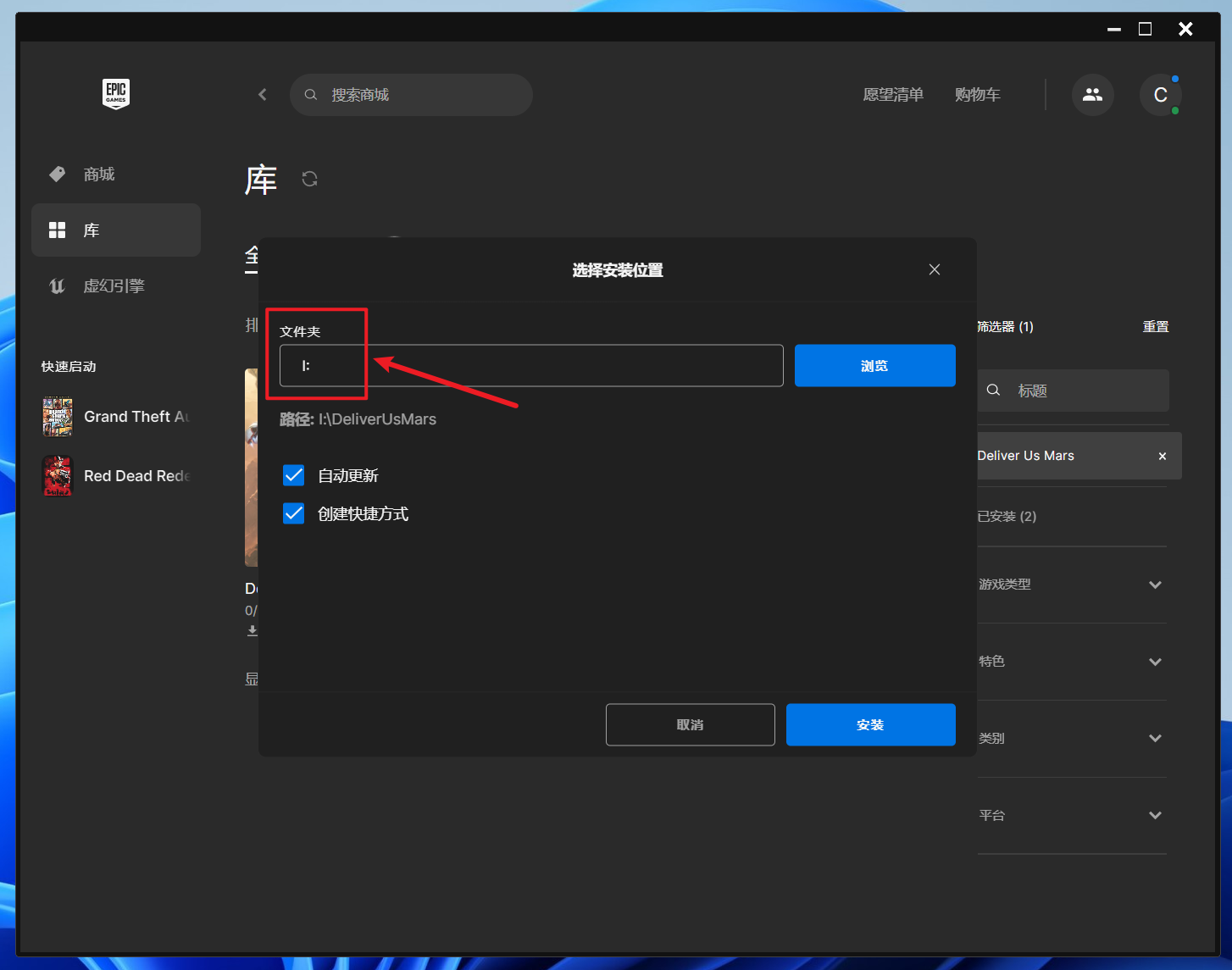The height and width of the screenshot is (970, 1232).
Task: Click the 搜索商城 search field
Action: (411, 95)
